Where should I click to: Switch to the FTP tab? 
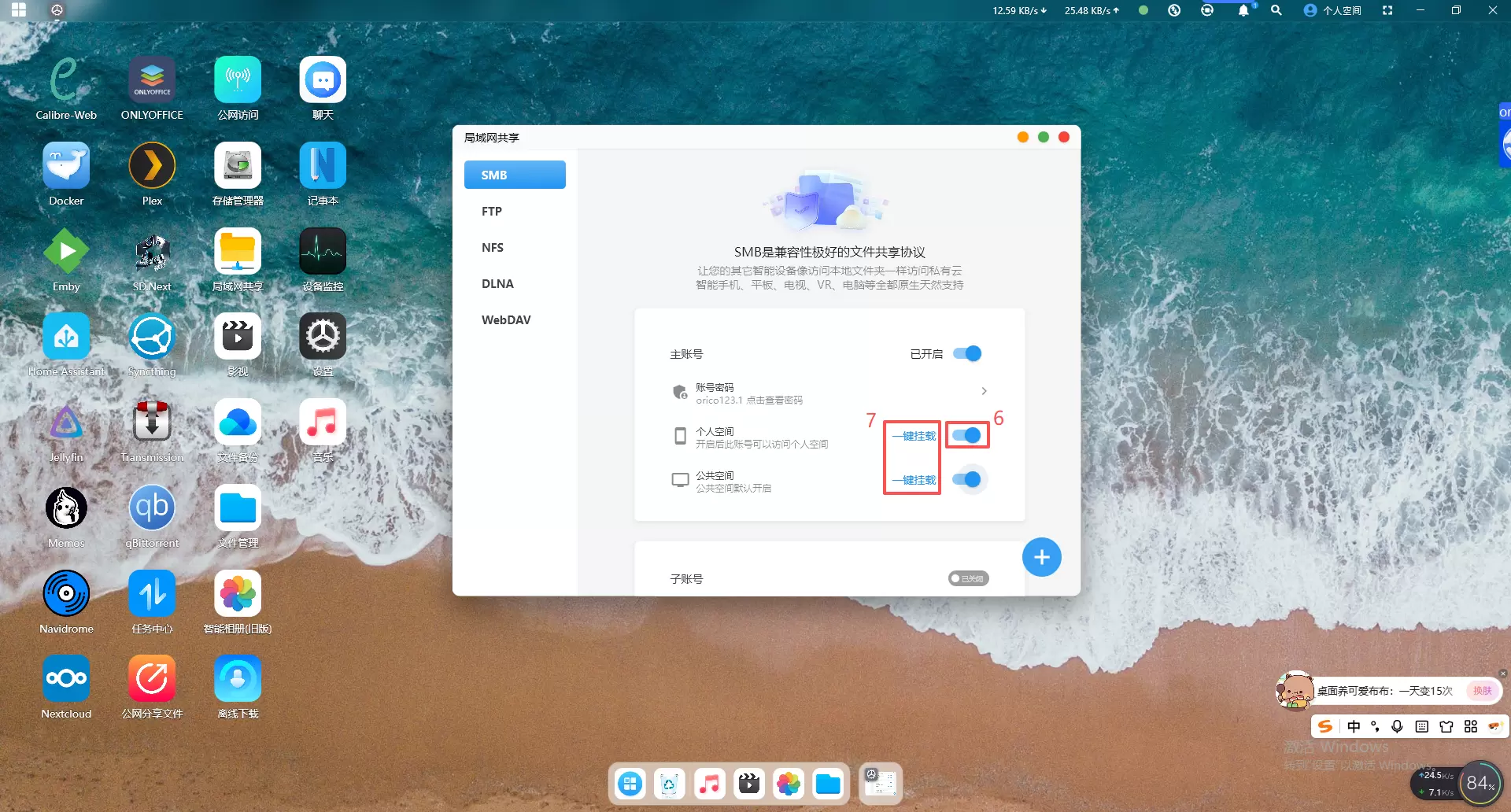coord(492,212)
